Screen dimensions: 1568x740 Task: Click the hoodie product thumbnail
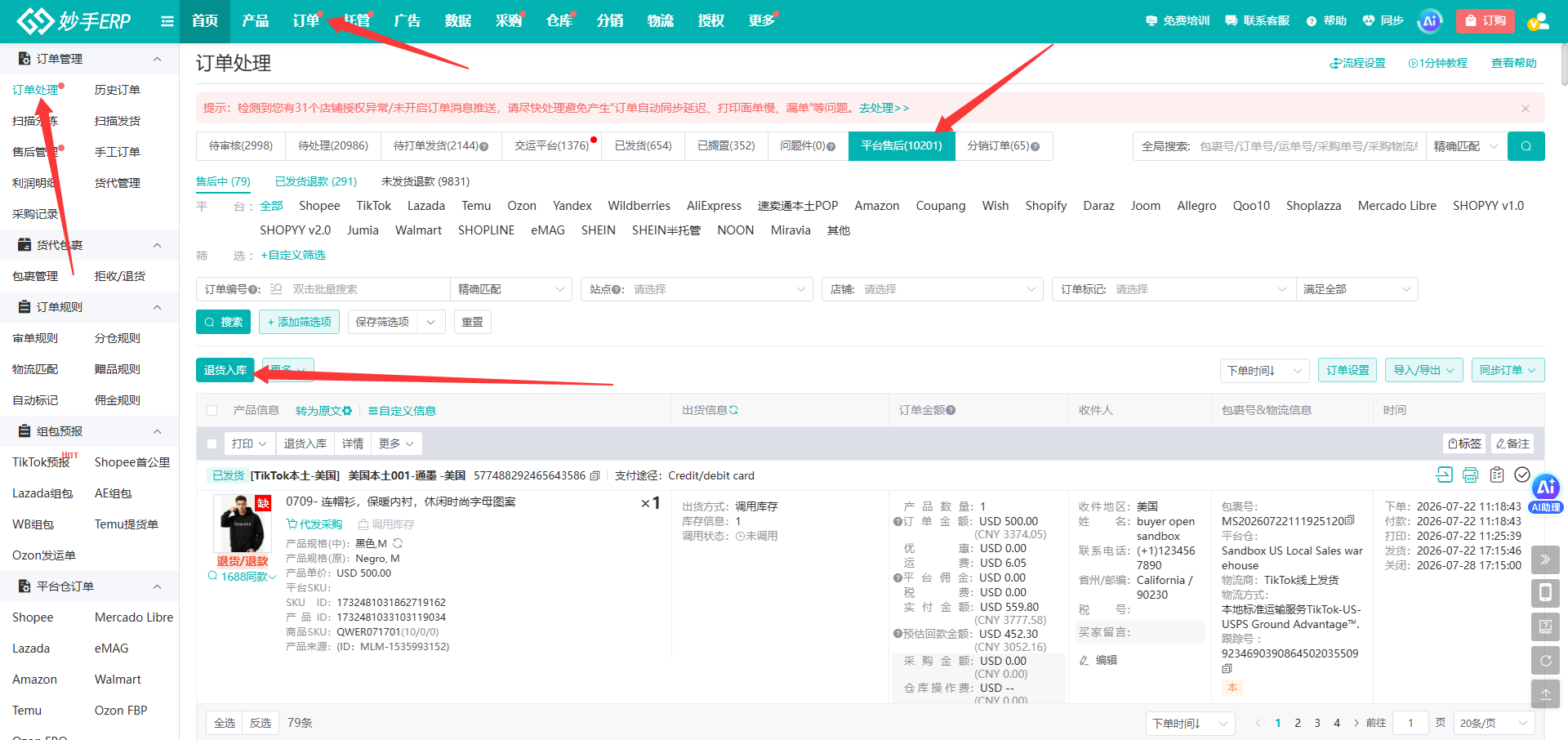[243, 524]
